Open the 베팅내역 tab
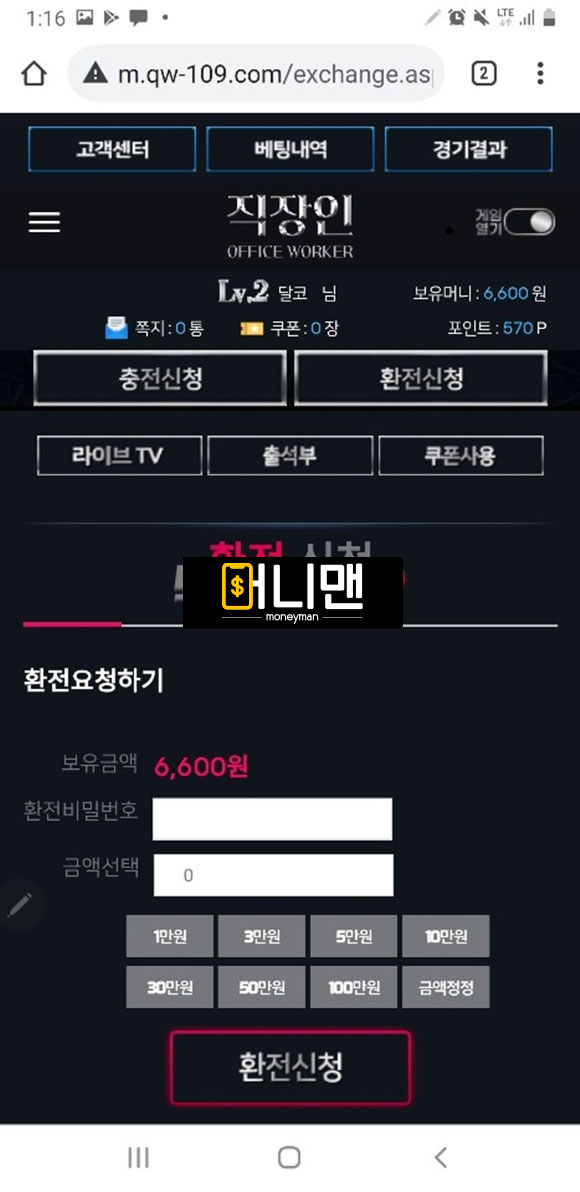This screenshot has height=1192, width=580. pos(290,149)
